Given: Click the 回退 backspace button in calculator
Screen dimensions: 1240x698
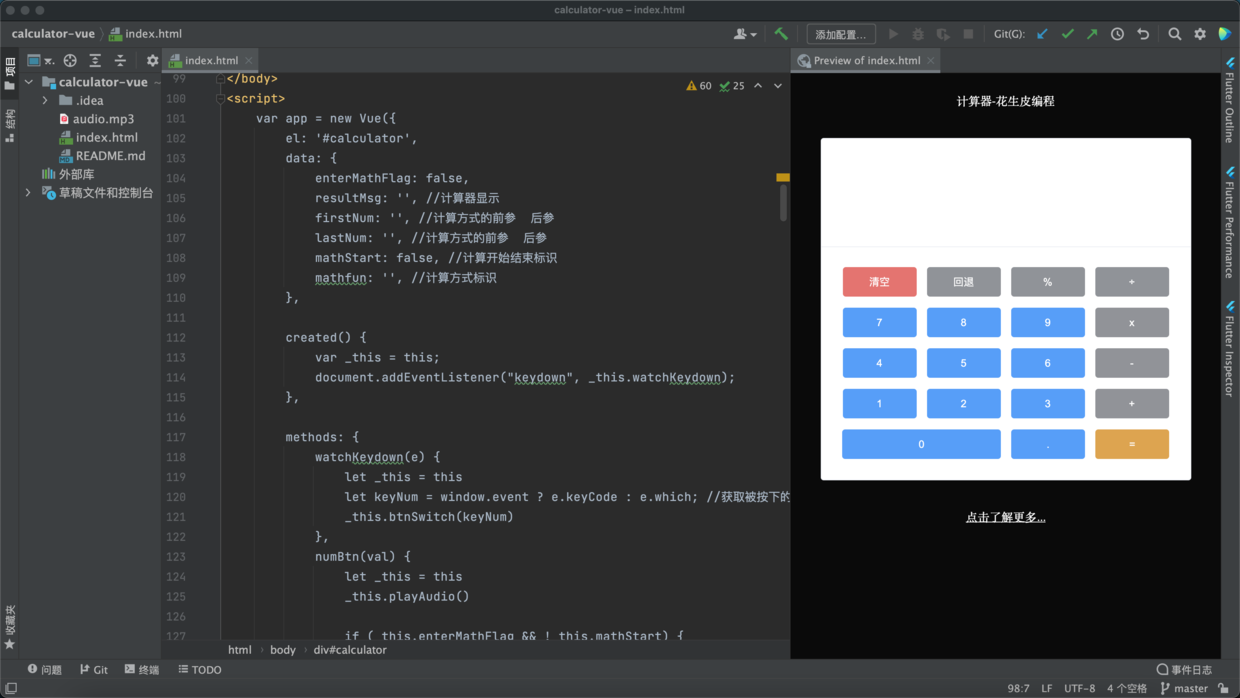Looking at the screenshot, I should coord(963,282).
